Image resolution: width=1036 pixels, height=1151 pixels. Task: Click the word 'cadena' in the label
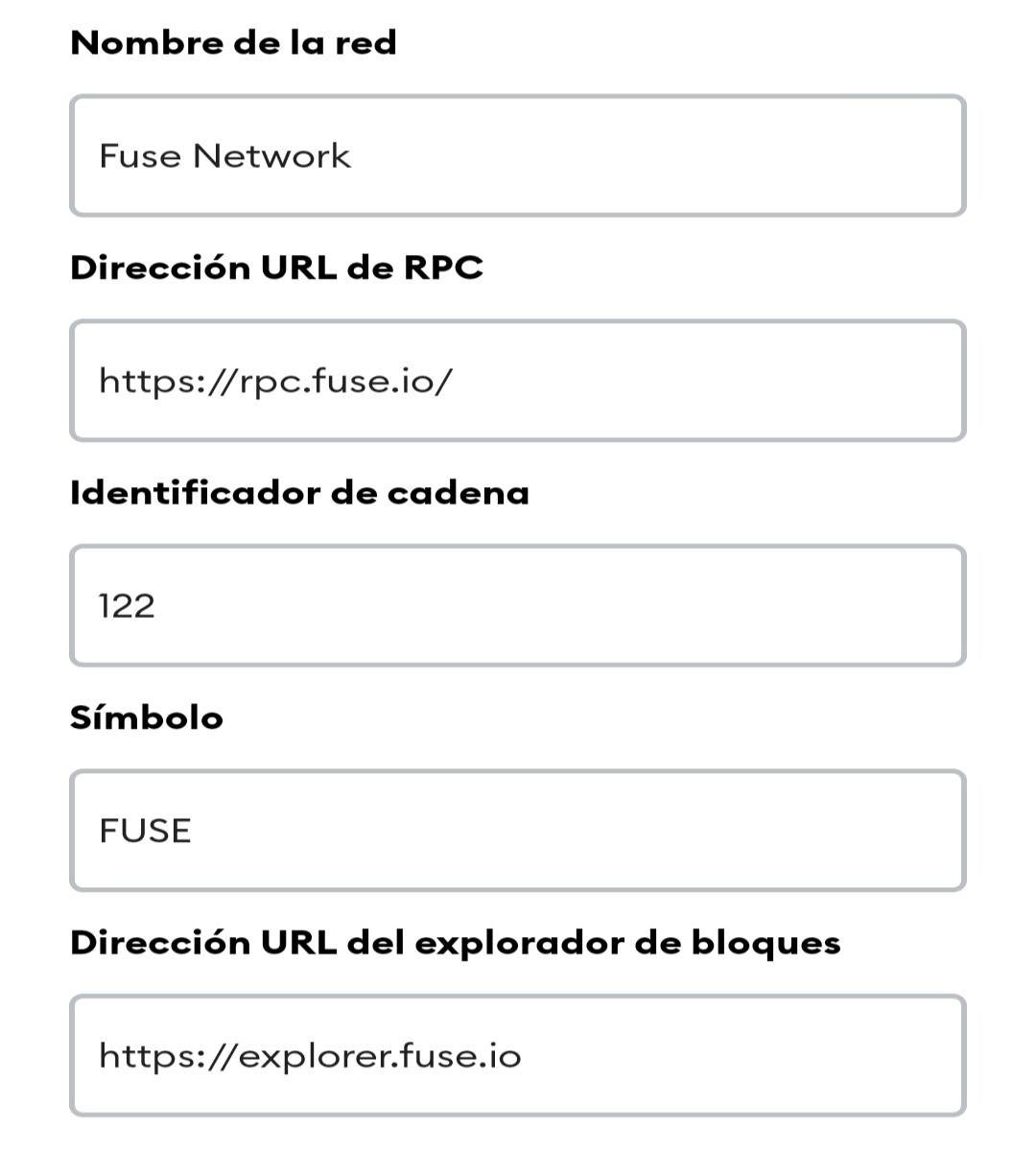[458, 493]
